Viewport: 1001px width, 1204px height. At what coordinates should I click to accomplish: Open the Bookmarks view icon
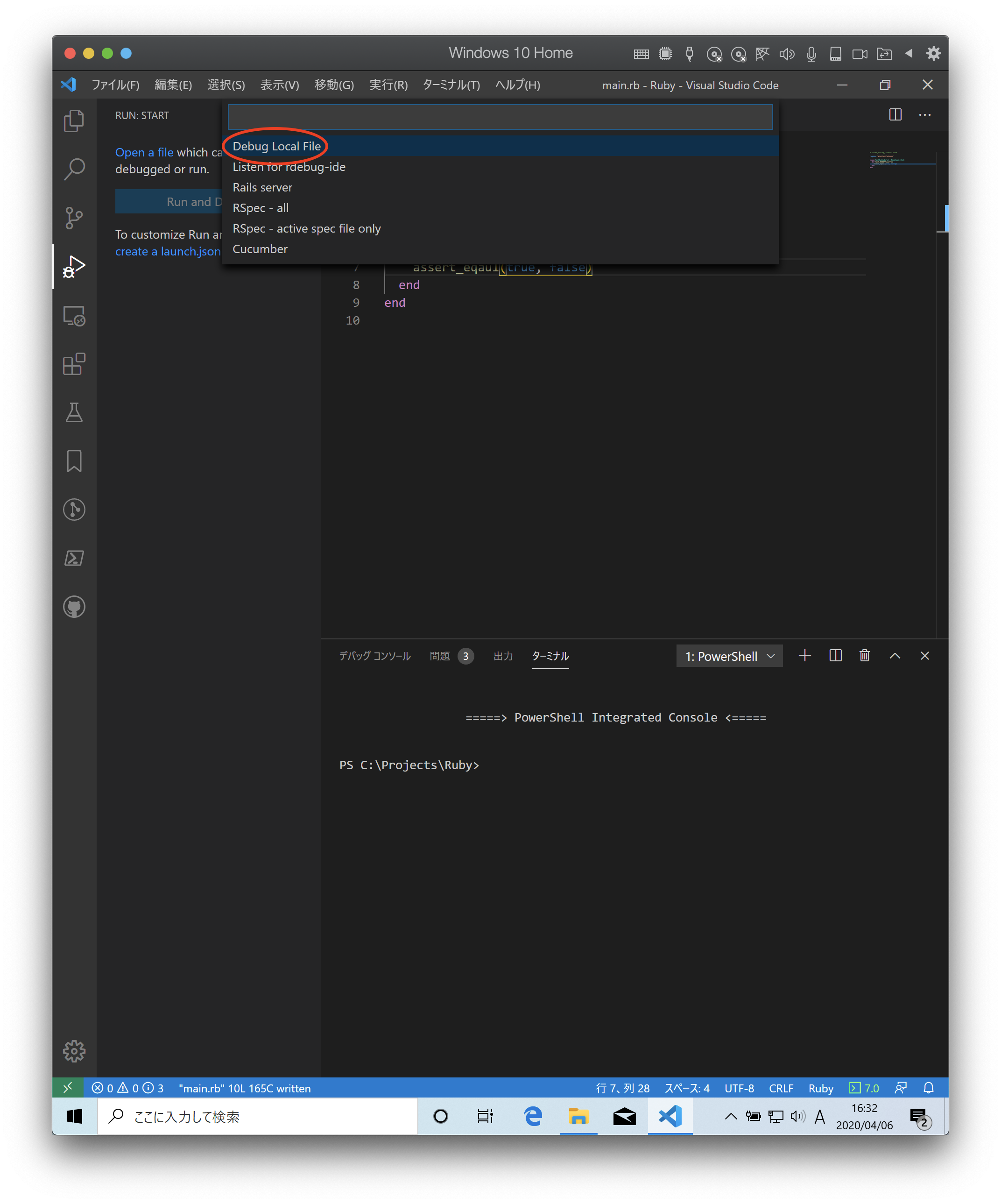pyautogui.click(x=74, y=461)
